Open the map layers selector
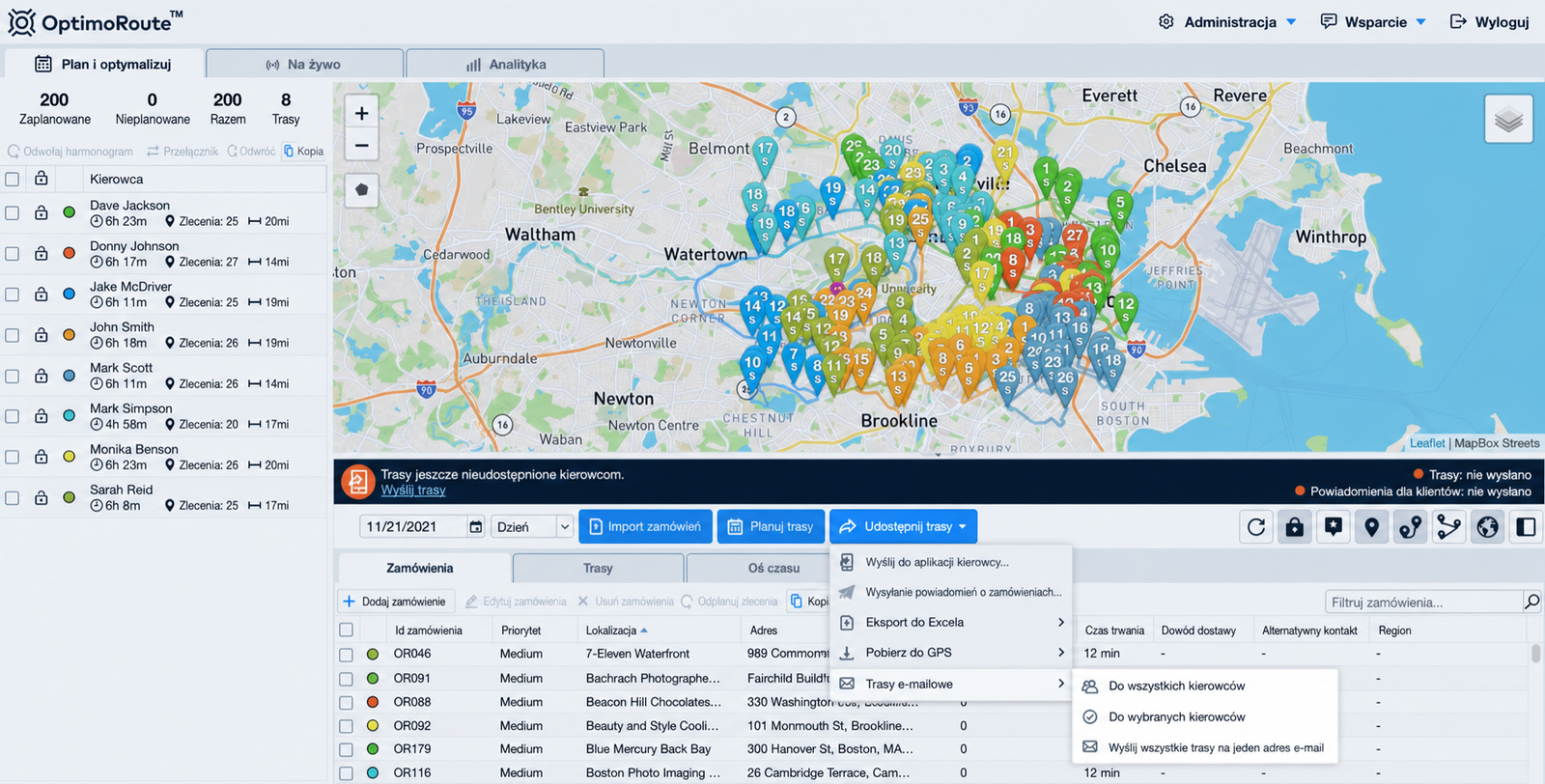 pos(1508,119)
